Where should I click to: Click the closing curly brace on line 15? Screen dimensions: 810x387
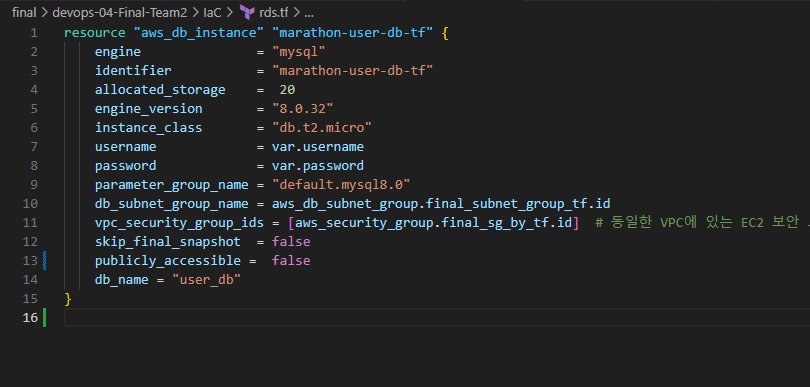68,299
